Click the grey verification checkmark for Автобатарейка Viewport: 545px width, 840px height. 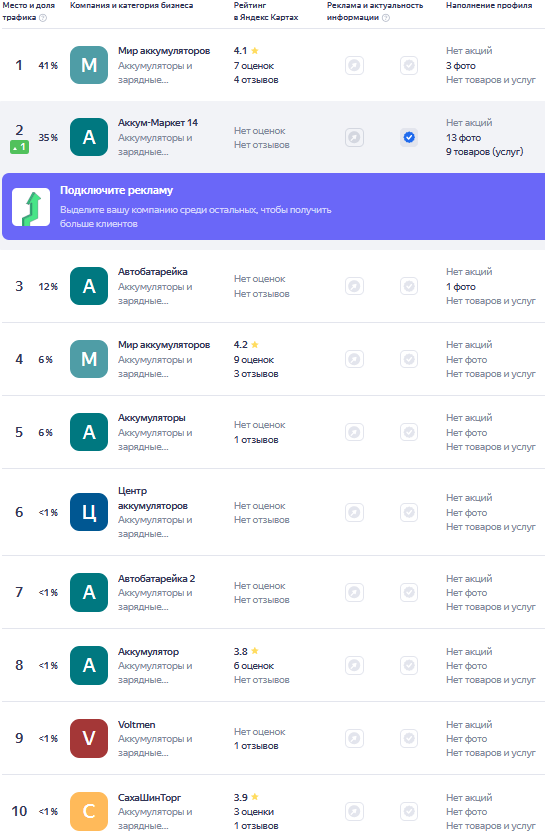tap(409, 286)
